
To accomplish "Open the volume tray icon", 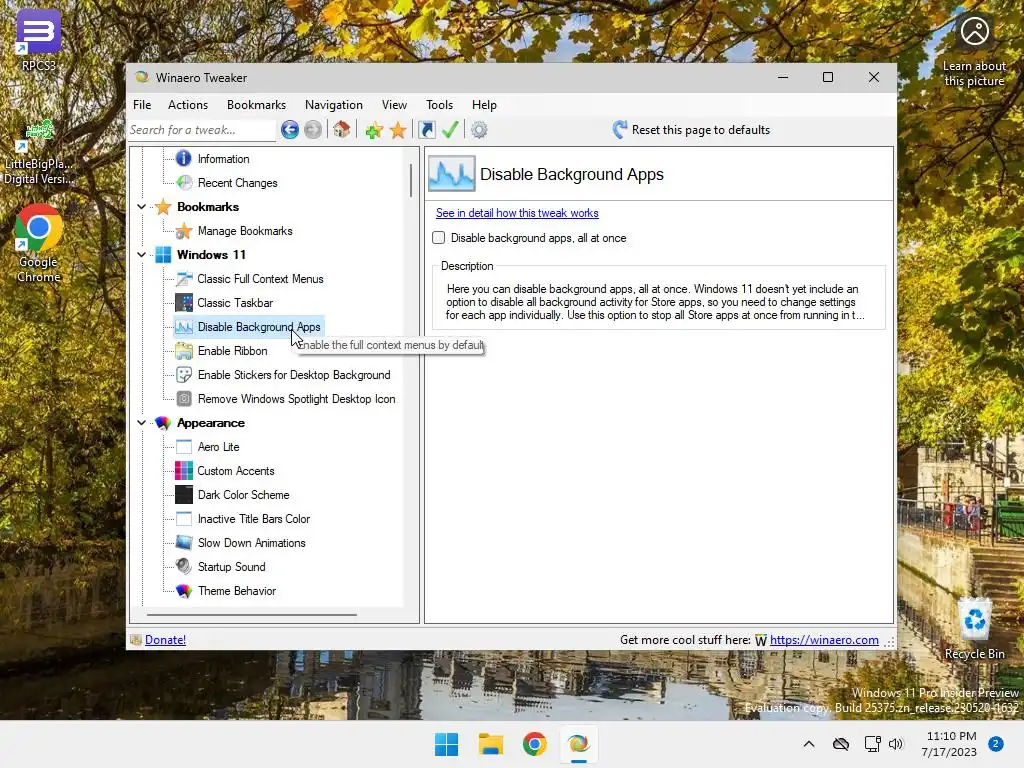I will pyautogui.click(x=896, y=744).
